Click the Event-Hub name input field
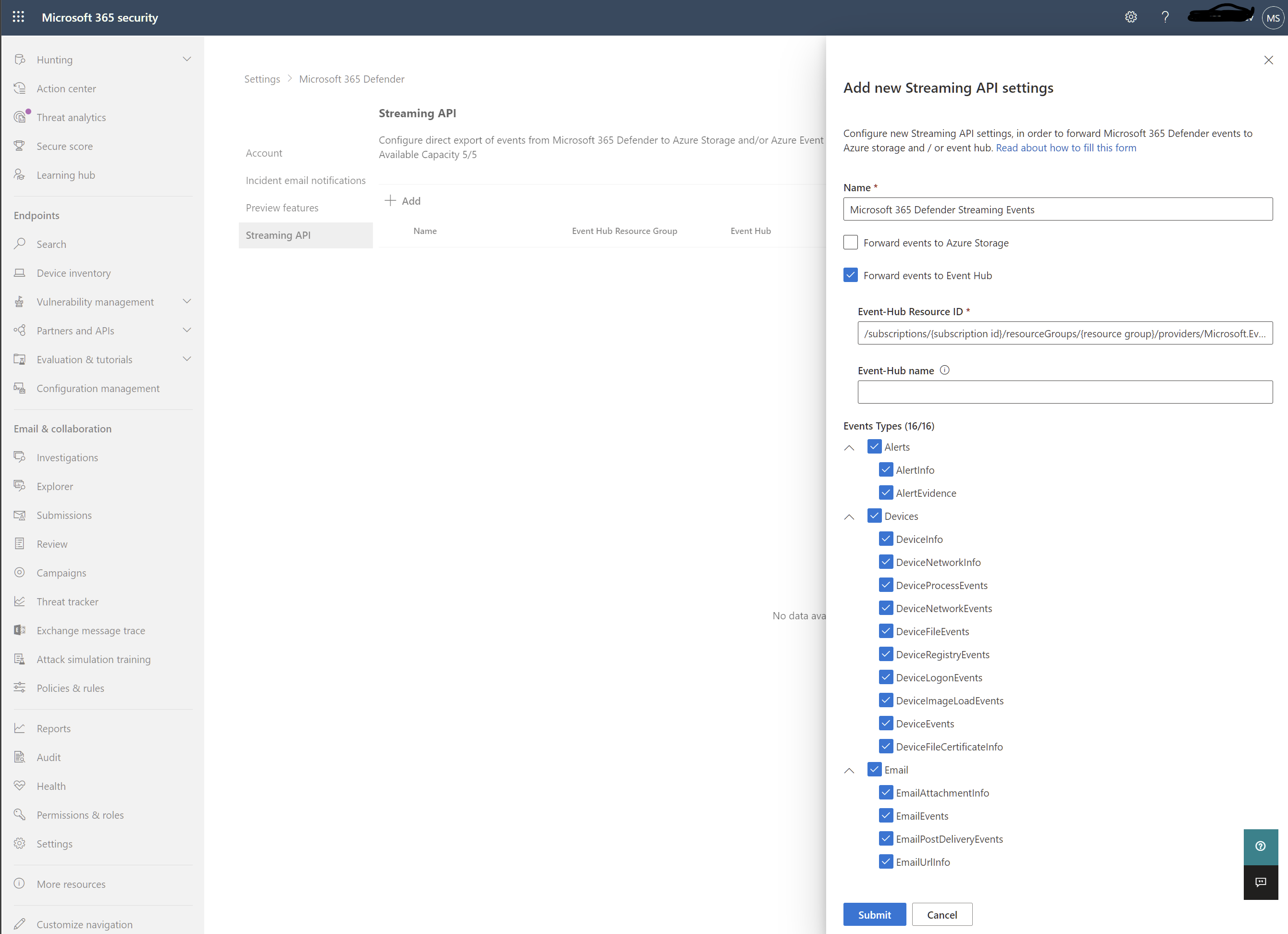This screenshot has width=1288, height=934. [1064, 392]
